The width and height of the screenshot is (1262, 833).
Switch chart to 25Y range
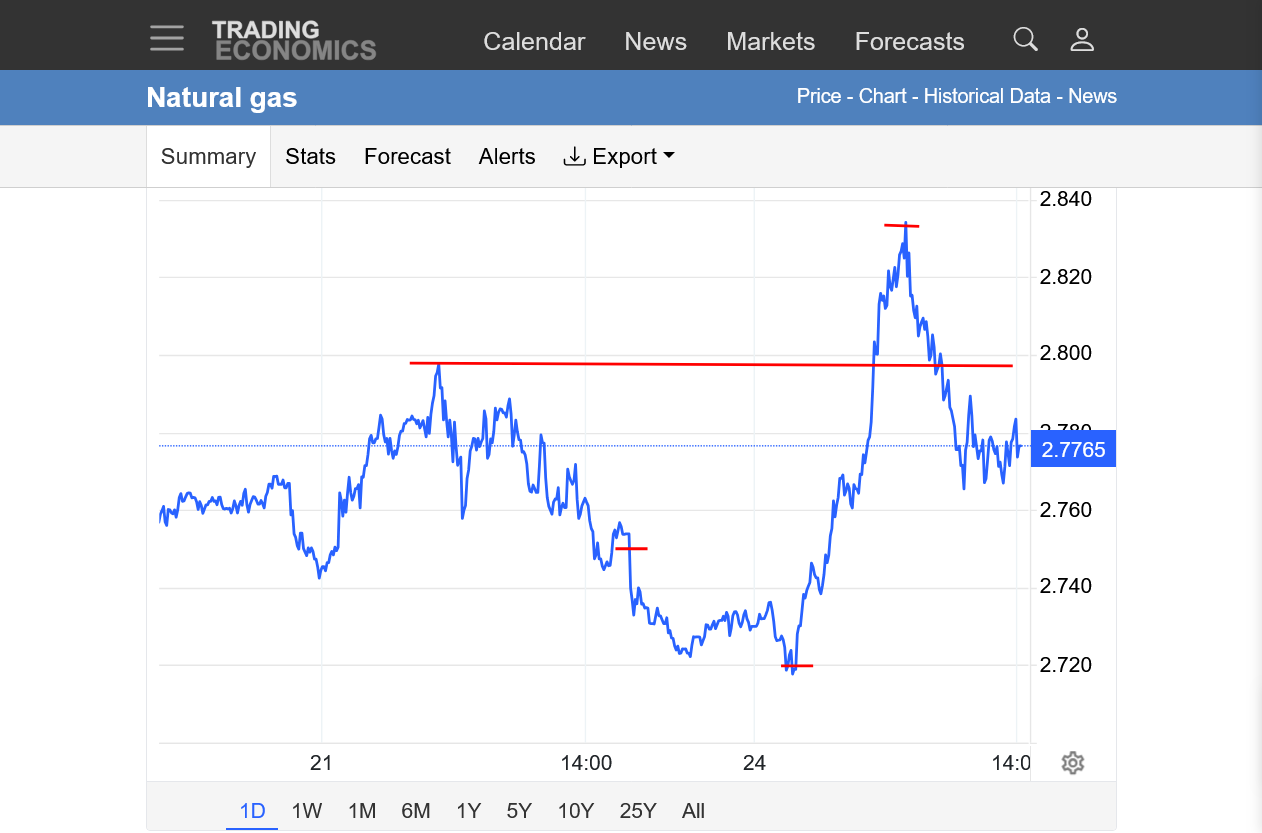pos(637,810)
